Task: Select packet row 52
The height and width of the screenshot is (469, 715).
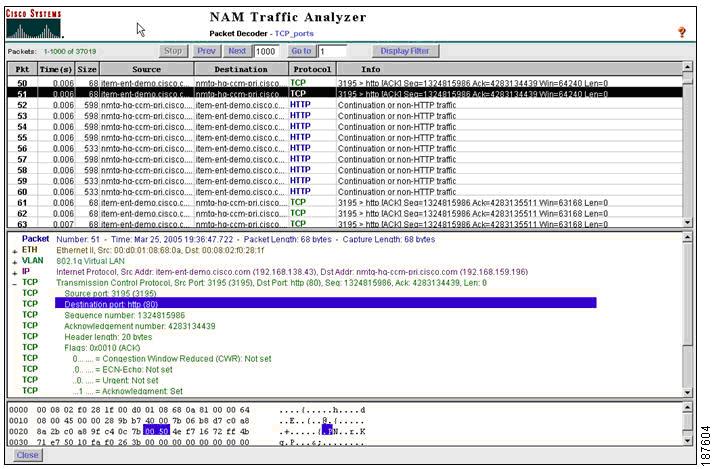Action: click(345, 105)
